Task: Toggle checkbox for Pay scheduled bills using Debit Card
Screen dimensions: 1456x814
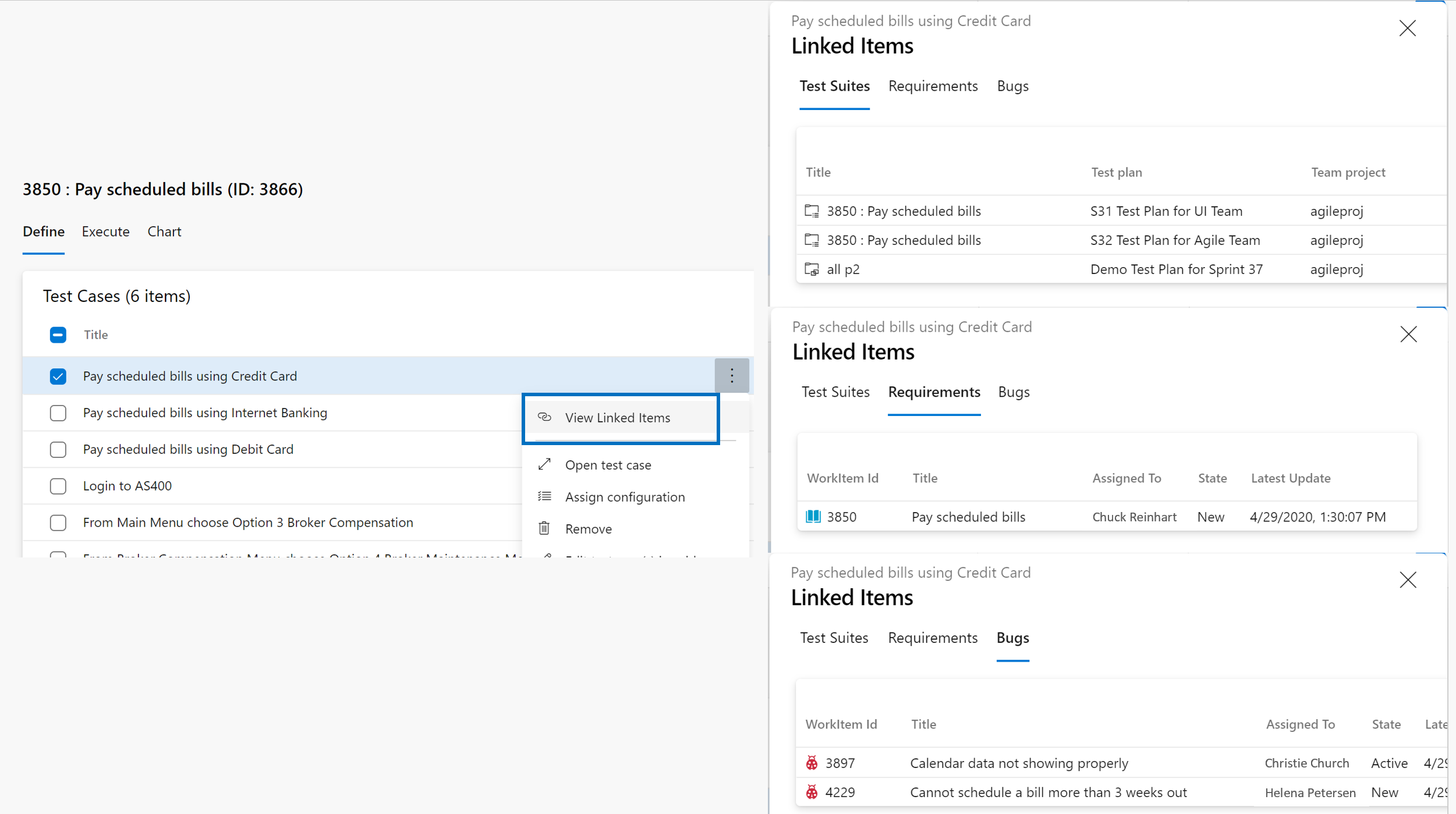Action: [x=57, y=448]
